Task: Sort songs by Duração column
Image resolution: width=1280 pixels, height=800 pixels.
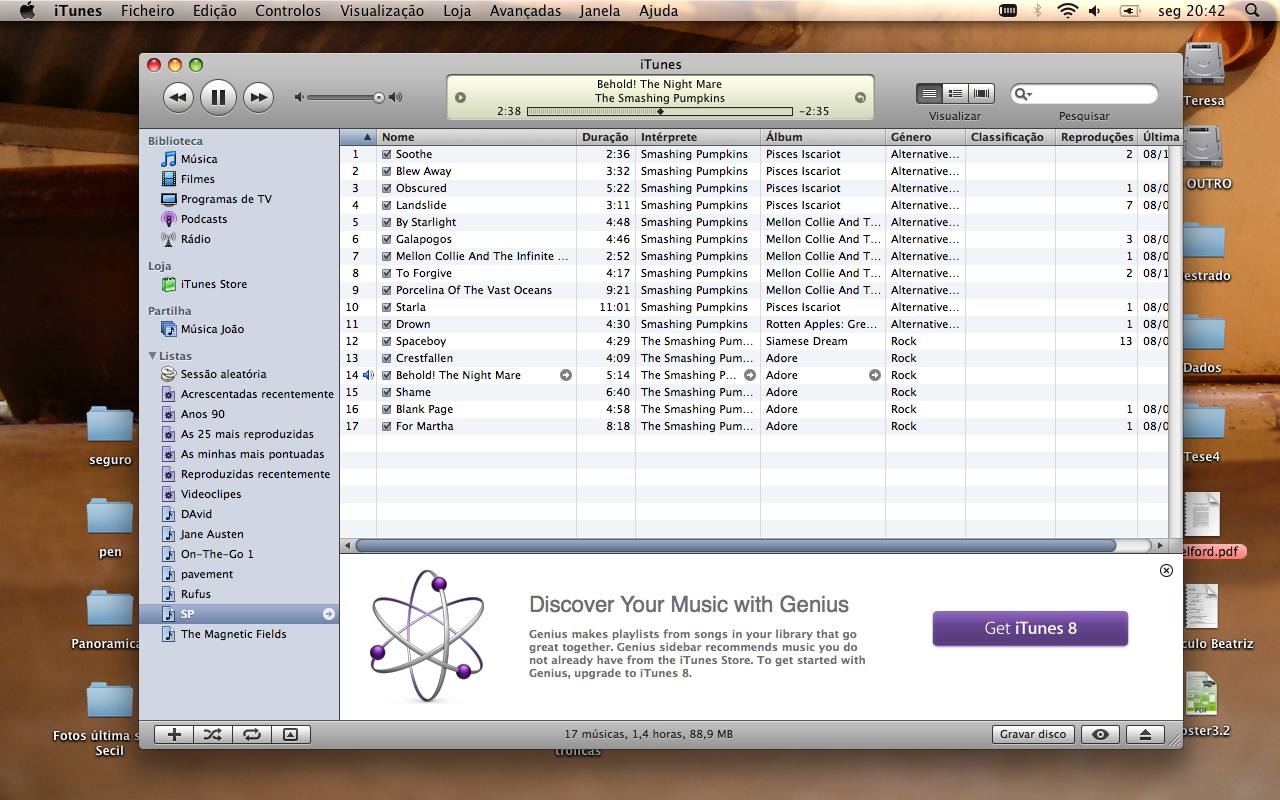Action: point(606,137)
